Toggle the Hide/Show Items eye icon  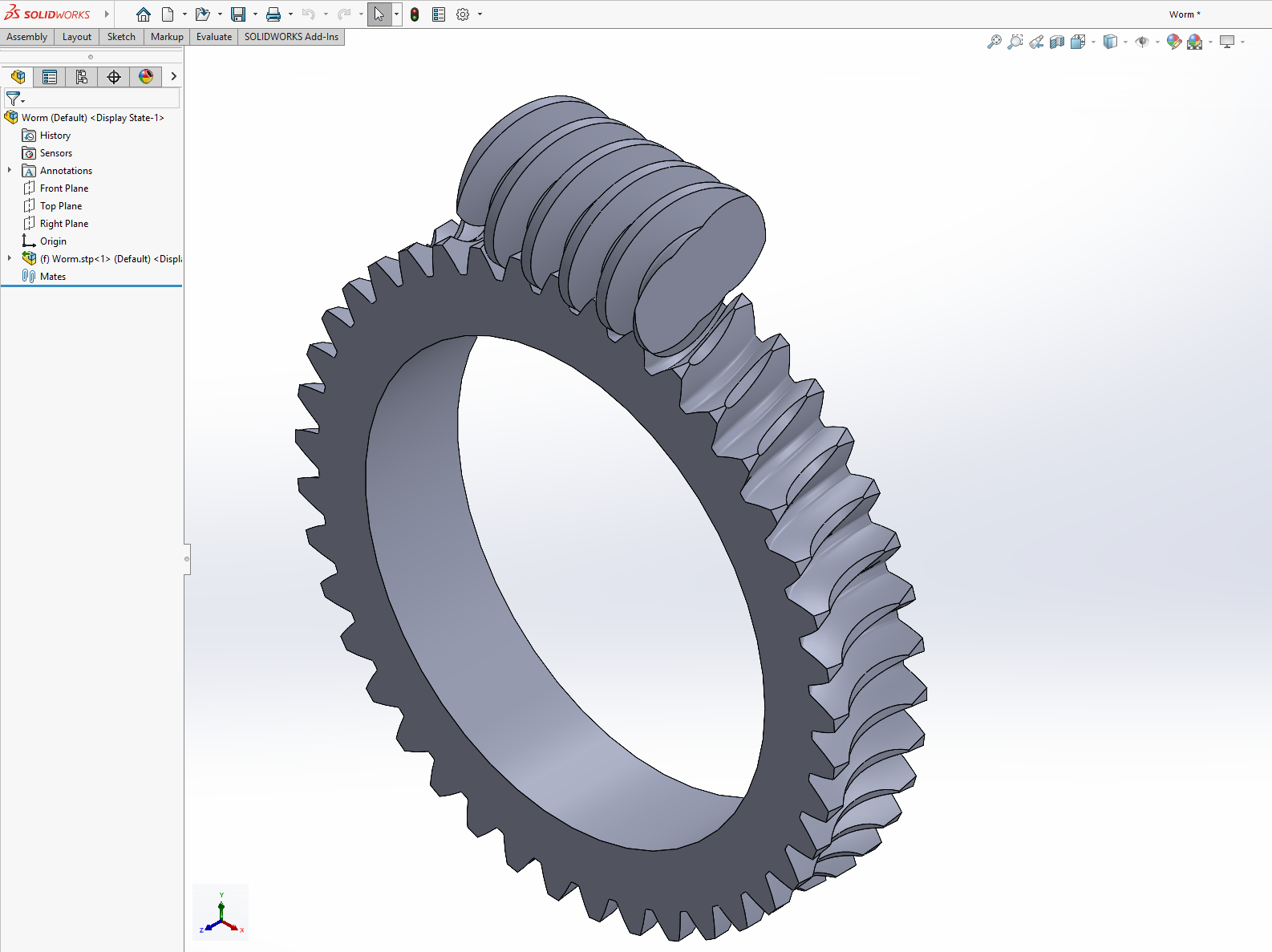[x=1142, y=42]
